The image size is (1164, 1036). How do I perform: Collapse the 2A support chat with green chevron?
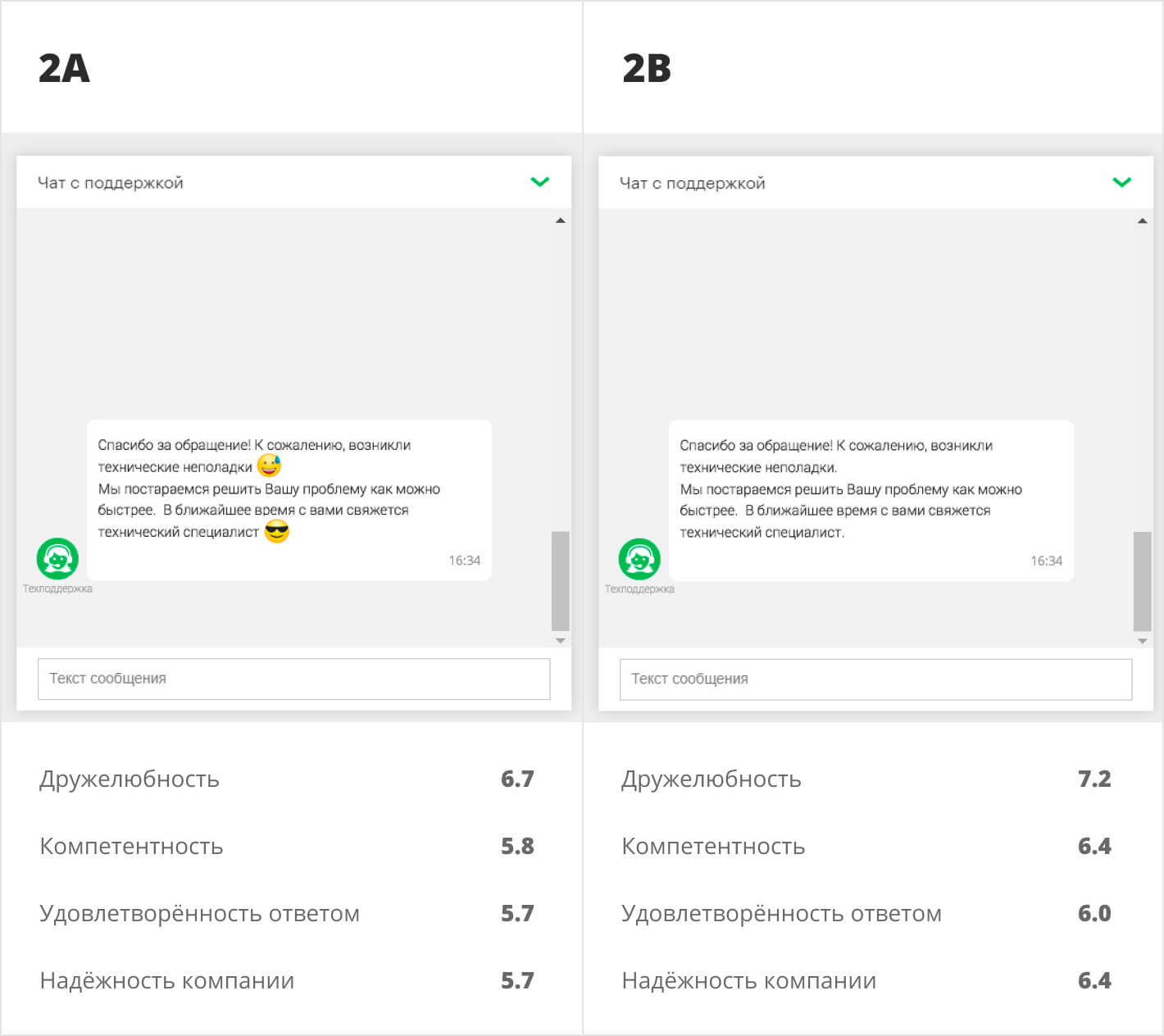[x=539, y=182]
